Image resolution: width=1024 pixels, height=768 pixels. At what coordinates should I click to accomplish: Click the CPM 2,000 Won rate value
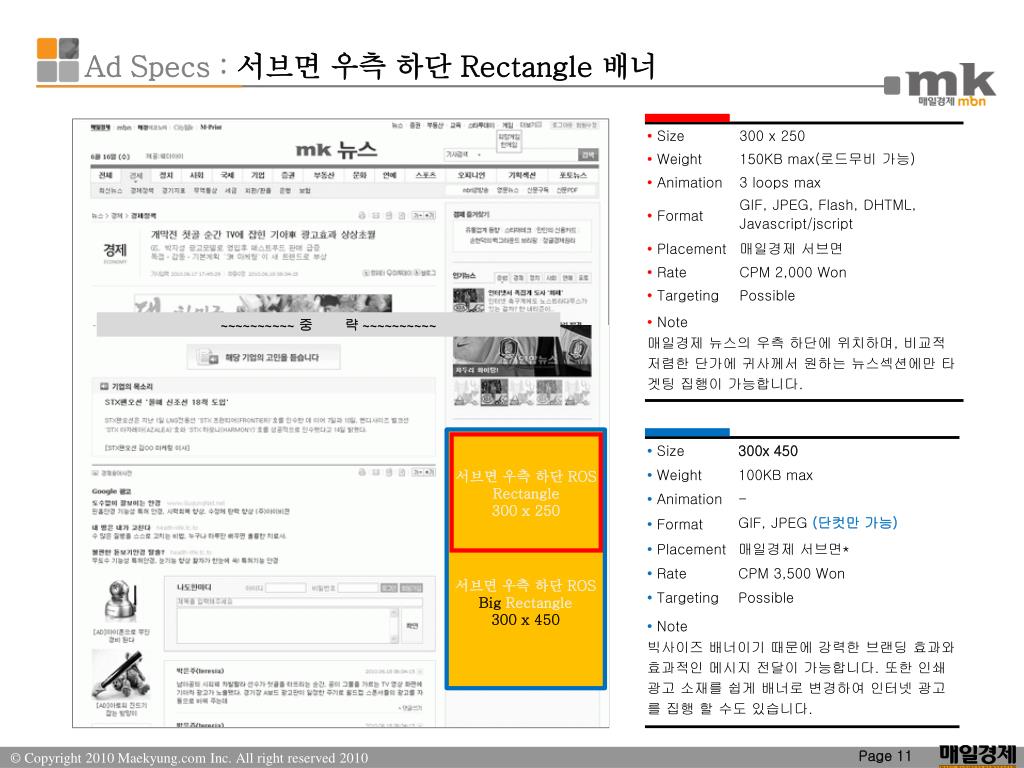(x=792, y=272)
